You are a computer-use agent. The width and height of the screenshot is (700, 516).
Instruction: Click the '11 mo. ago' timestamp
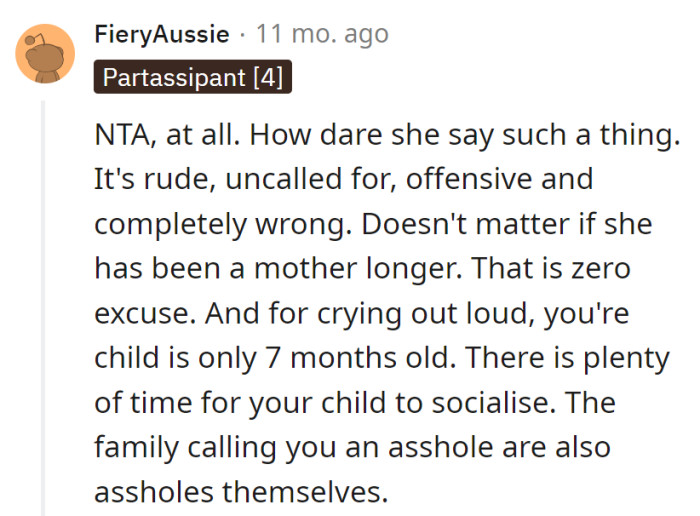coord(322,35)
